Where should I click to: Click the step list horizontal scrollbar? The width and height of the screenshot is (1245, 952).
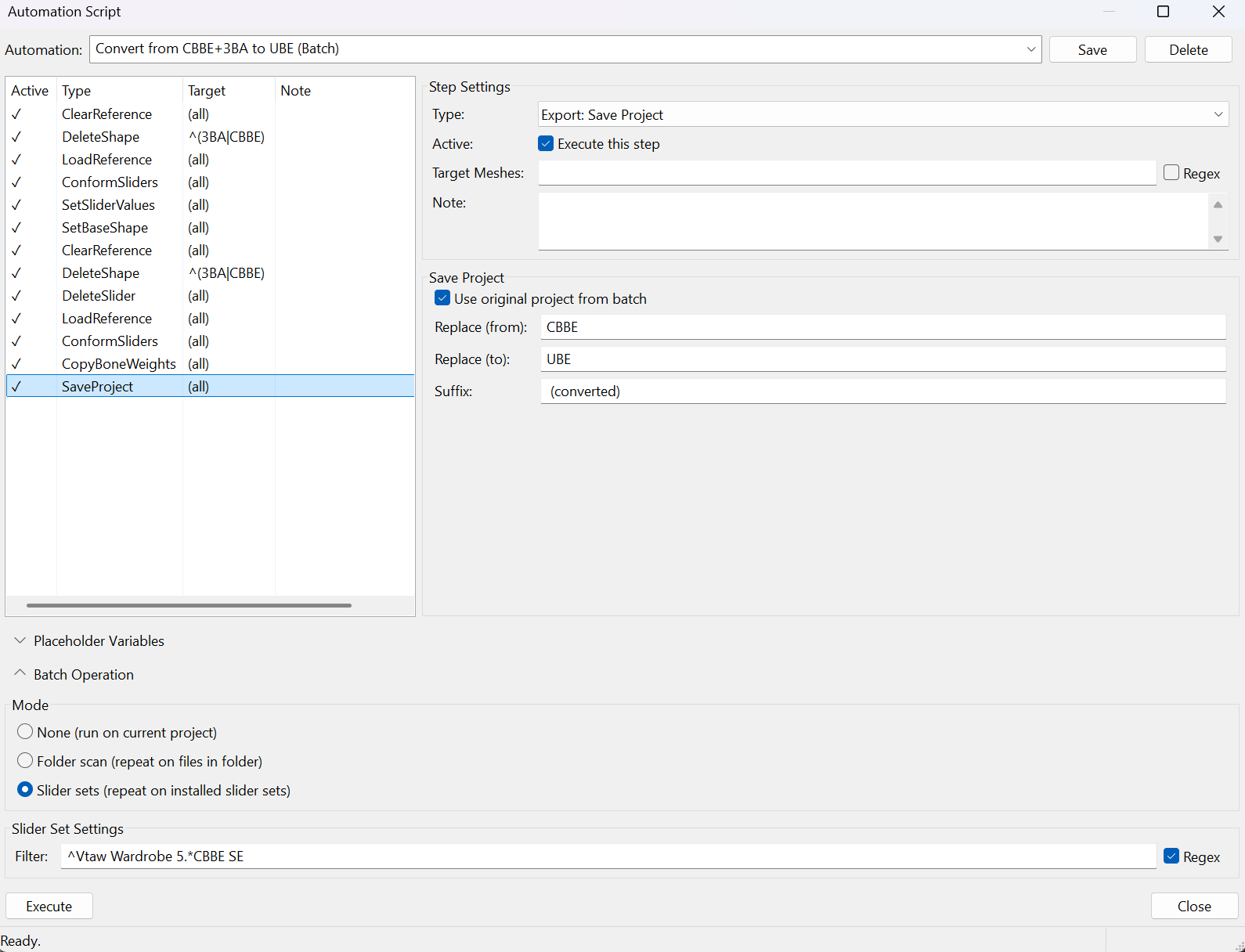189,605
